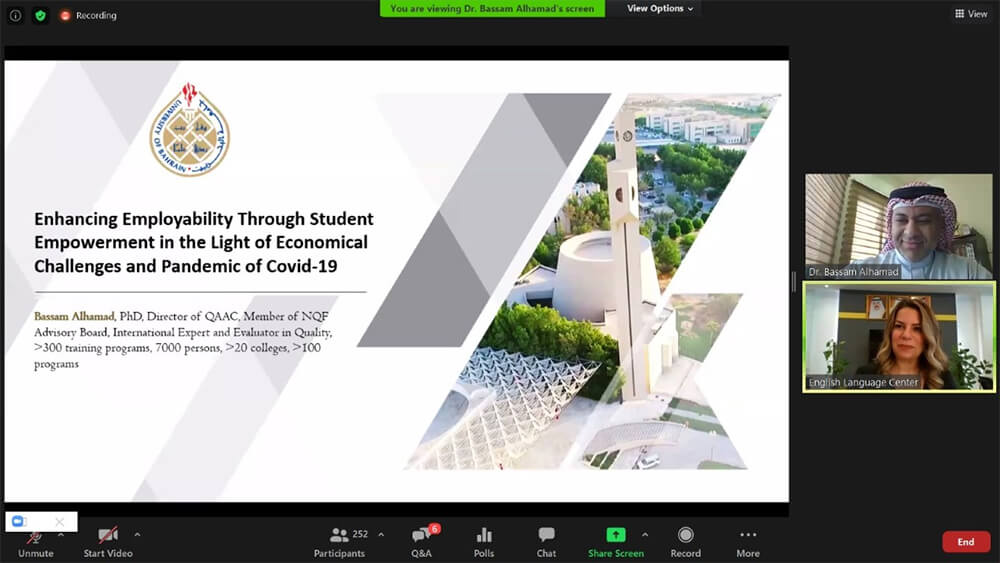Click the red End button
This screenshot has width=1000, height=563.
965,542
